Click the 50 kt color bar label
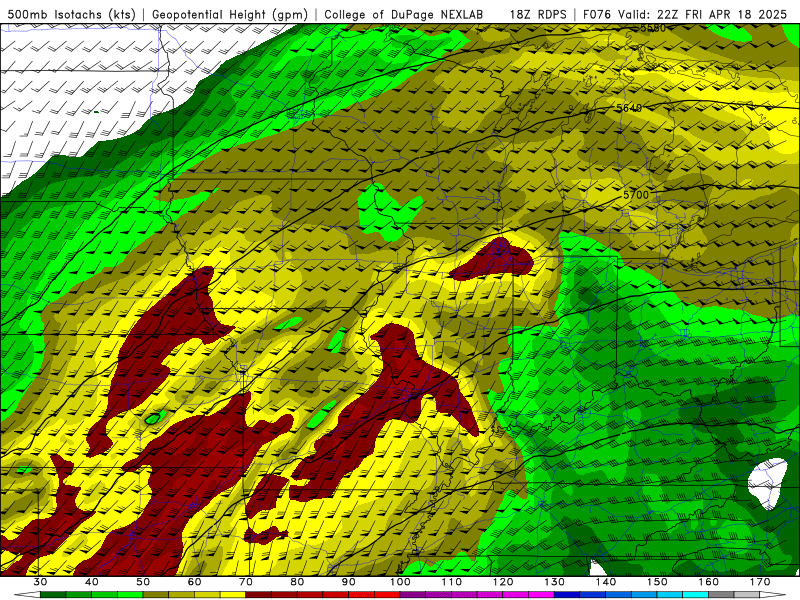 [143, 582]
